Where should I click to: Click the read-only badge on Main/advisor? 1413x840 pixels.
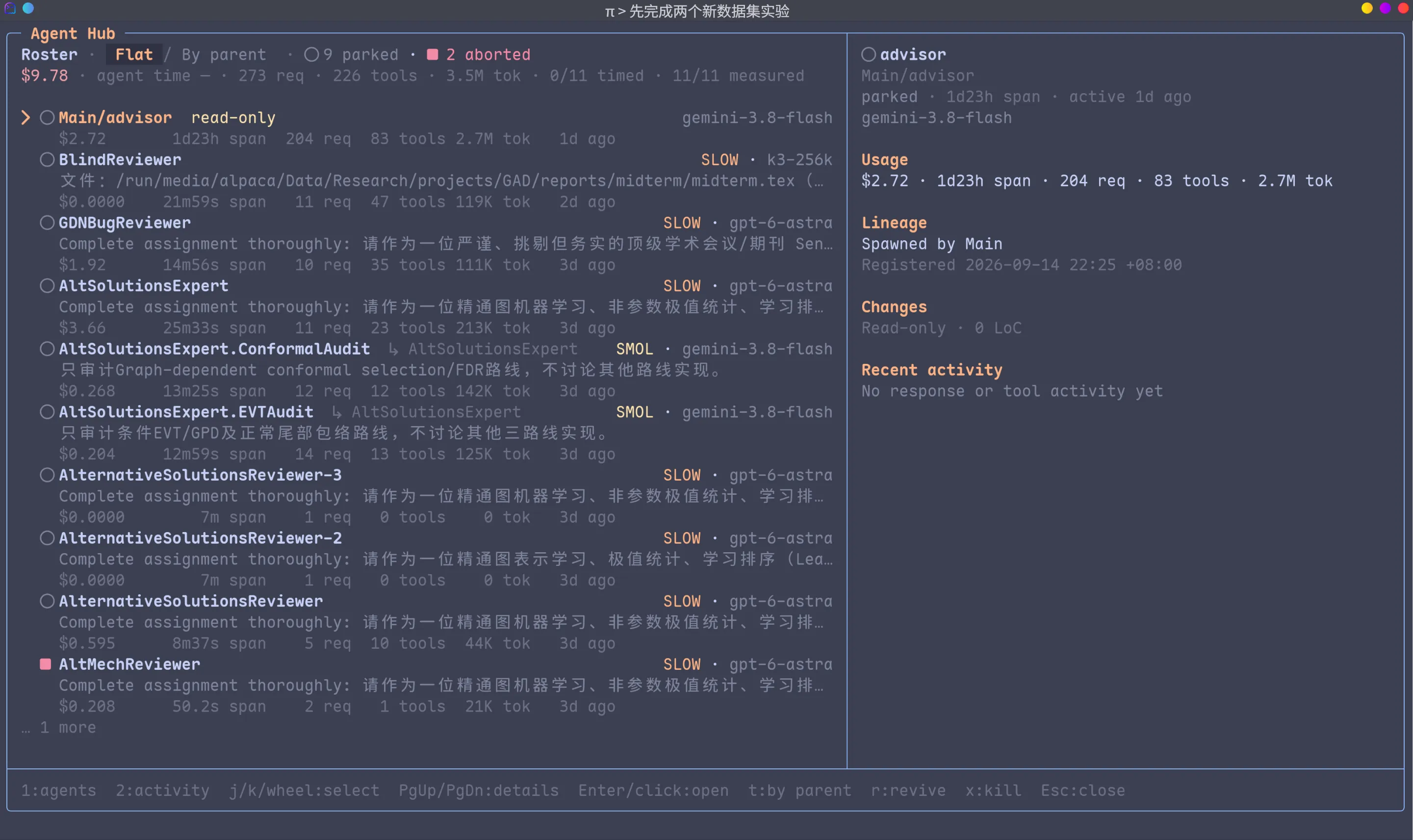pos(233,118)
